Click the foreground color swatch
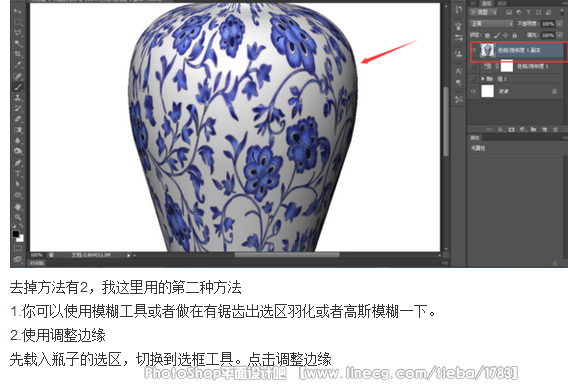The width and height of the screenshot is (568, 390). (16, 234)
